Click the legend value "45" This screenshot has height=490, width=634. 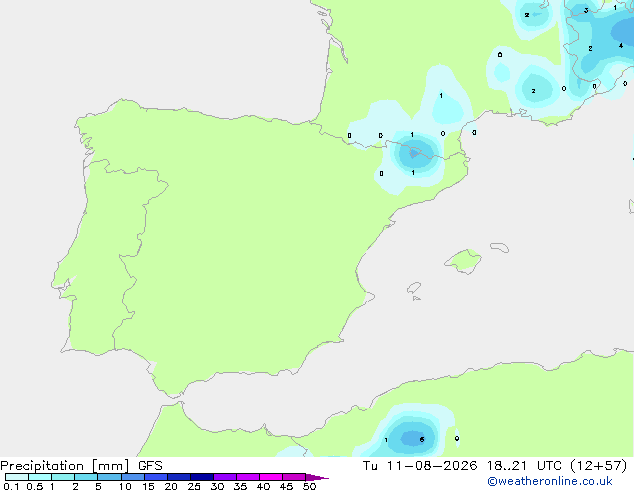click(286, 486)
